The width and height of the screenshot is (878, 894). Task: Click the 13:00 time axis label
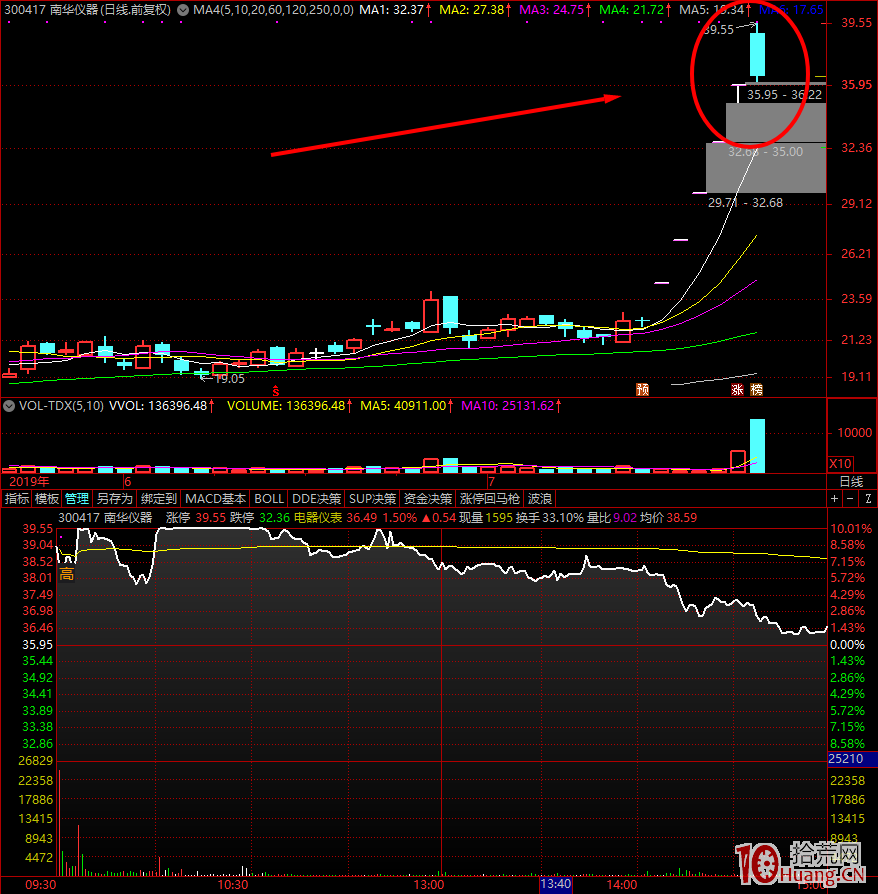pyautogui.click(x=429, y=885)
